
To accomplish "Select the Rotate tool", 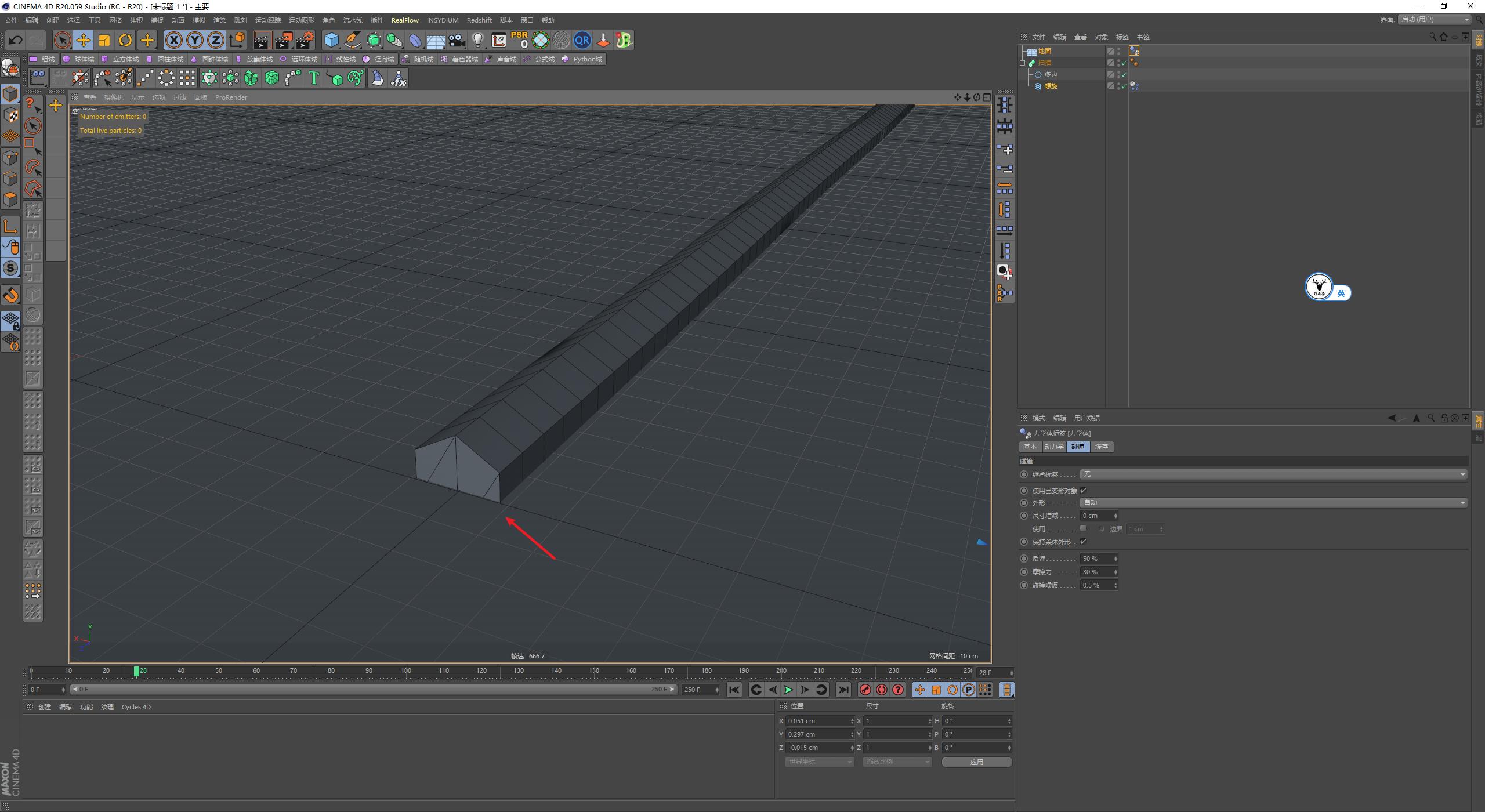I will pos(125,40).
